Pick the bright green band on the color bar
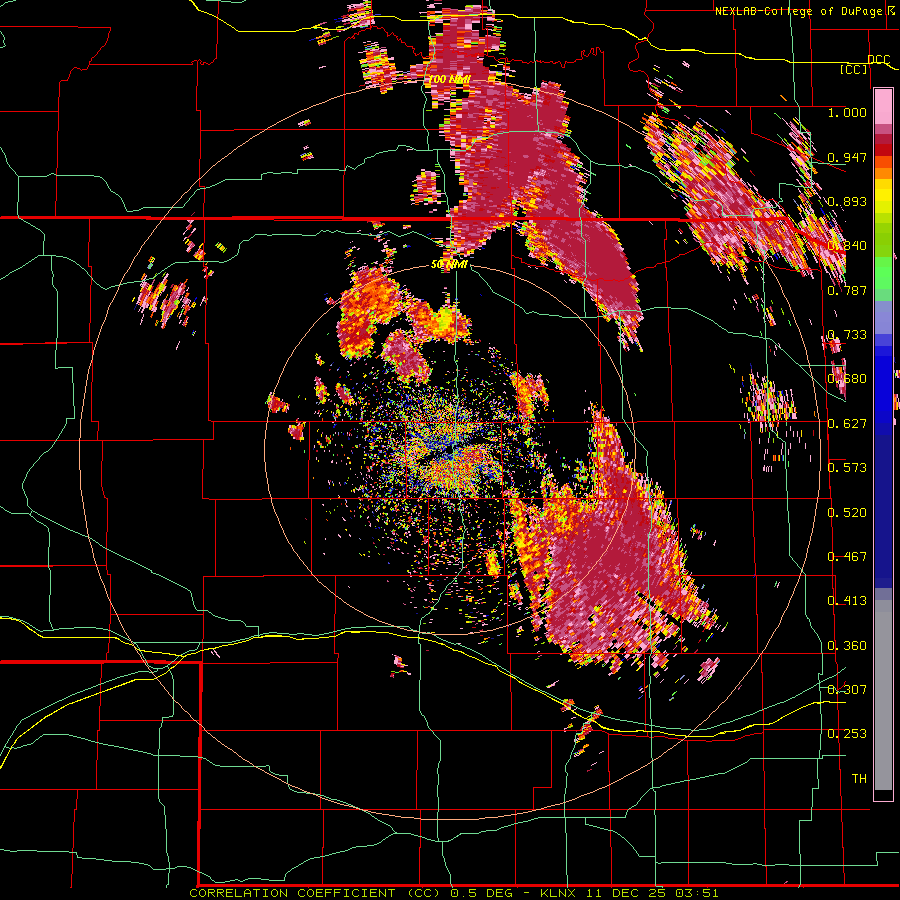This screenshot has height=900, width=900. (x=883, y=273)
